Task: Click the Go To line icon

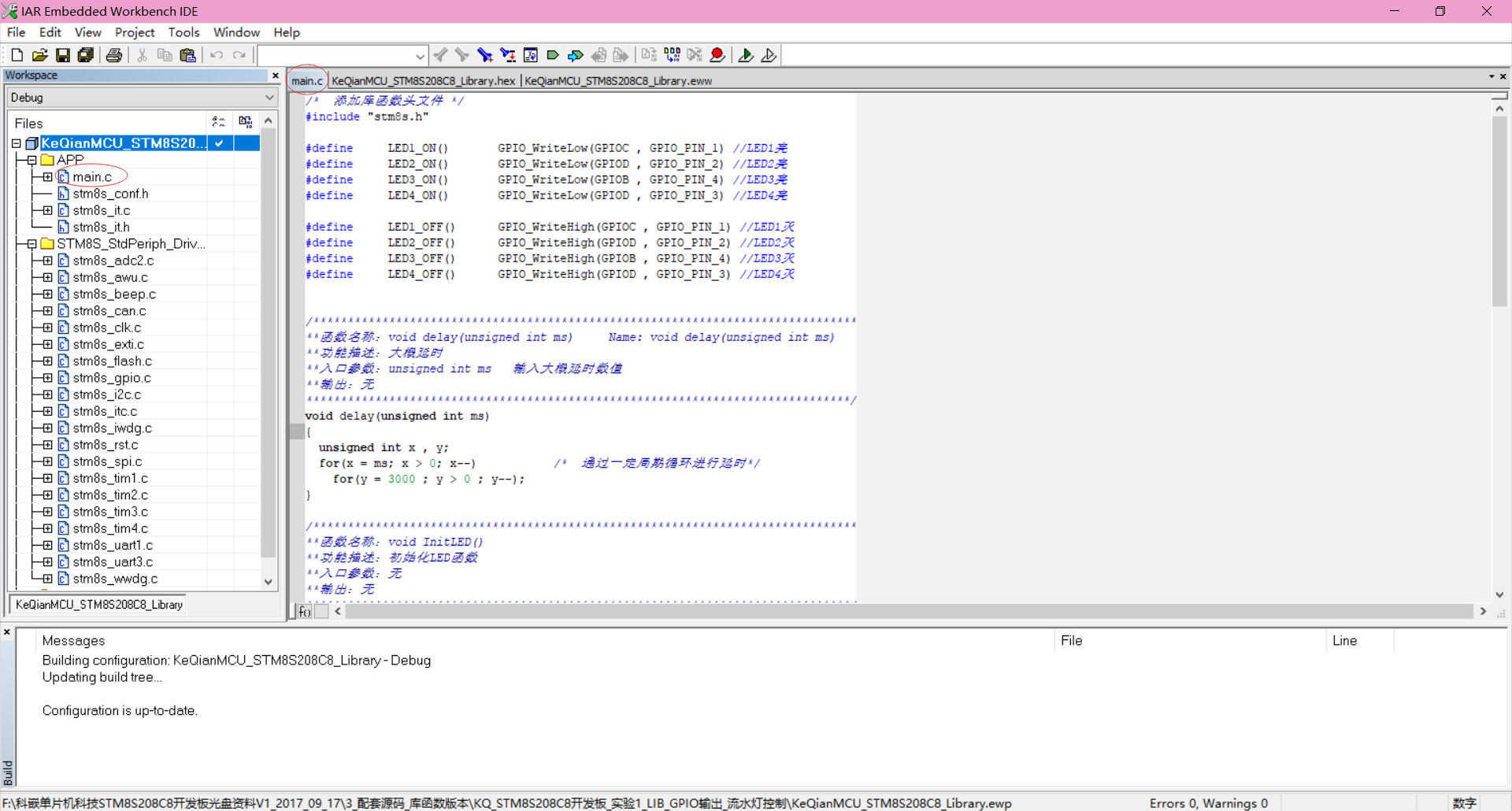Action: click(x=531, y=55)
